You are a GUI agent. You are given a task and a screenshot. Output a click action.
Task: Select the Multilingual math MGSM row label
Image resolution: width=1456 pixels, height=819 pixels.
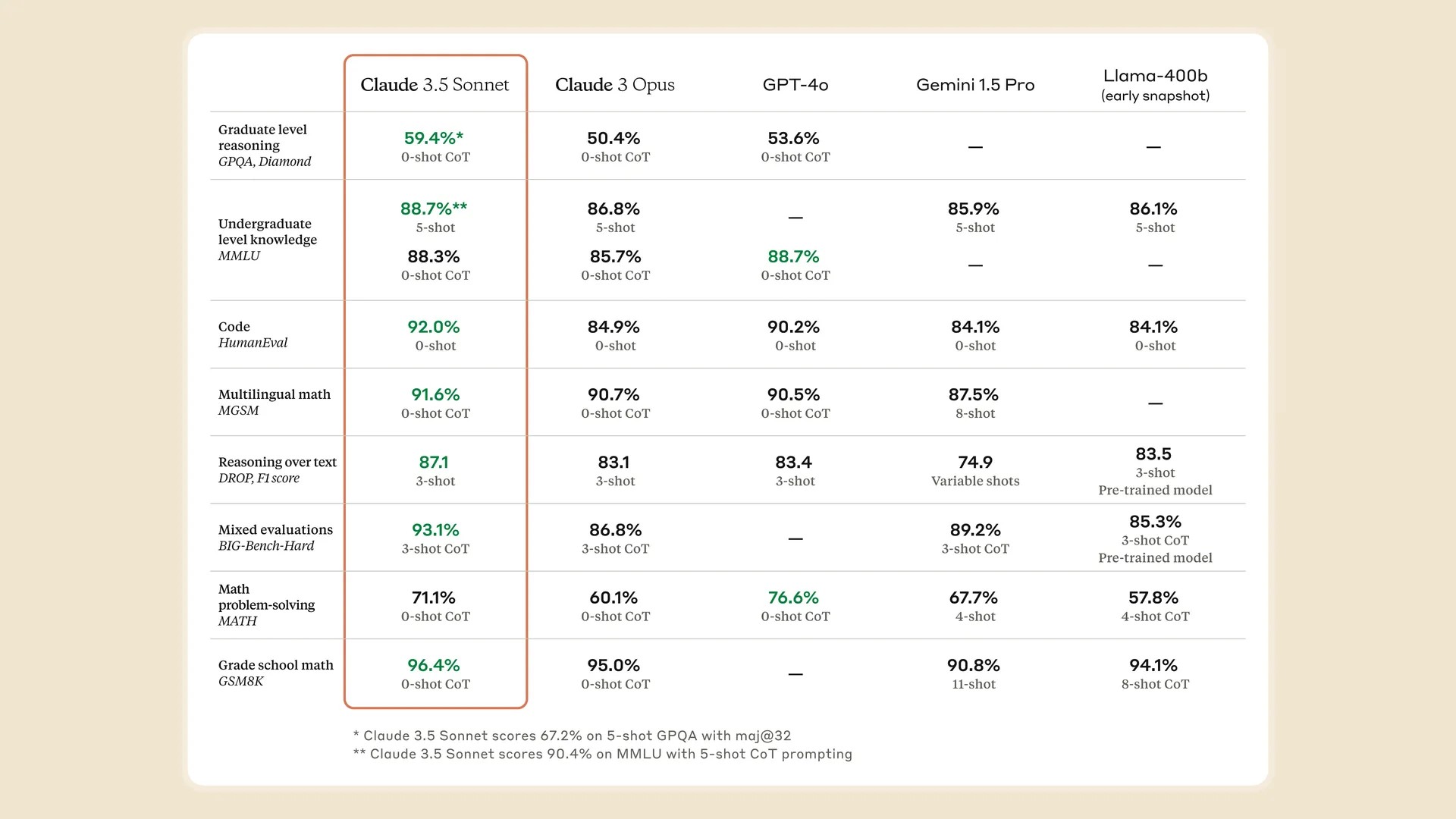(274, 402)
